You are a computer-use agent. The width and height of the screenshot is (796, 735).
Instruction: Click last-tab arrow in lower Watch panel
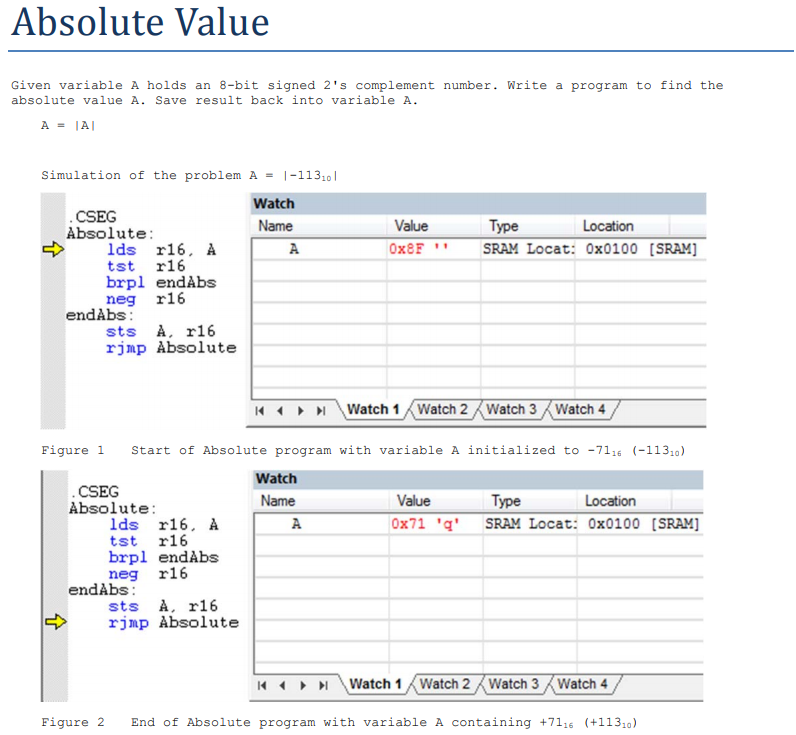323,685
